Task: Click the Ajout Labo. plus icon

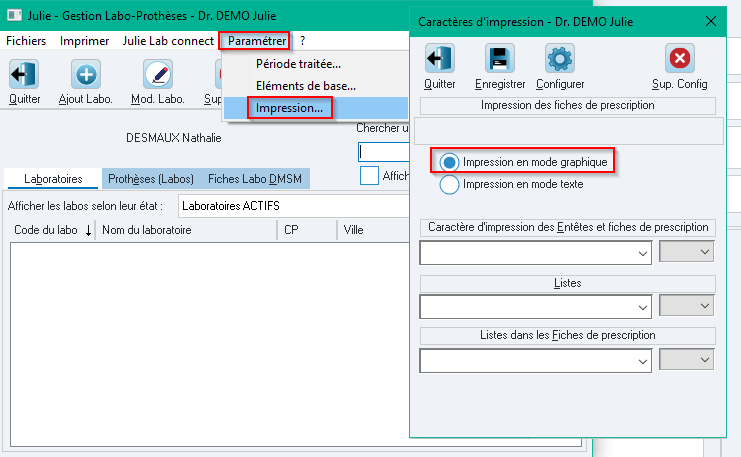Action: (x=86, y=74)
